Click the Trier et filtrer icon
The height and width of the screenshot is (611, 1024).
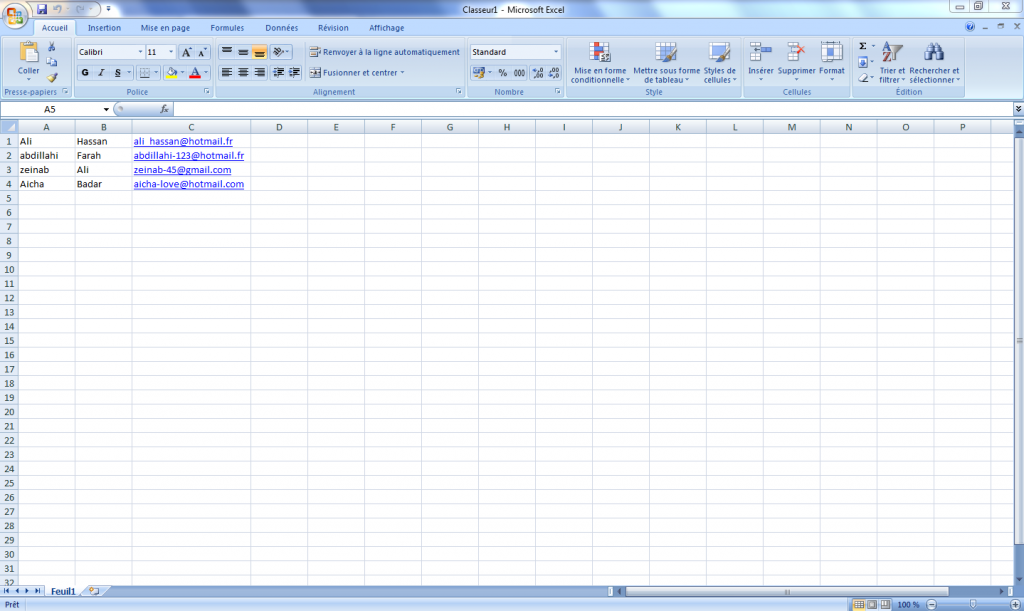click(x=892, y=62)
